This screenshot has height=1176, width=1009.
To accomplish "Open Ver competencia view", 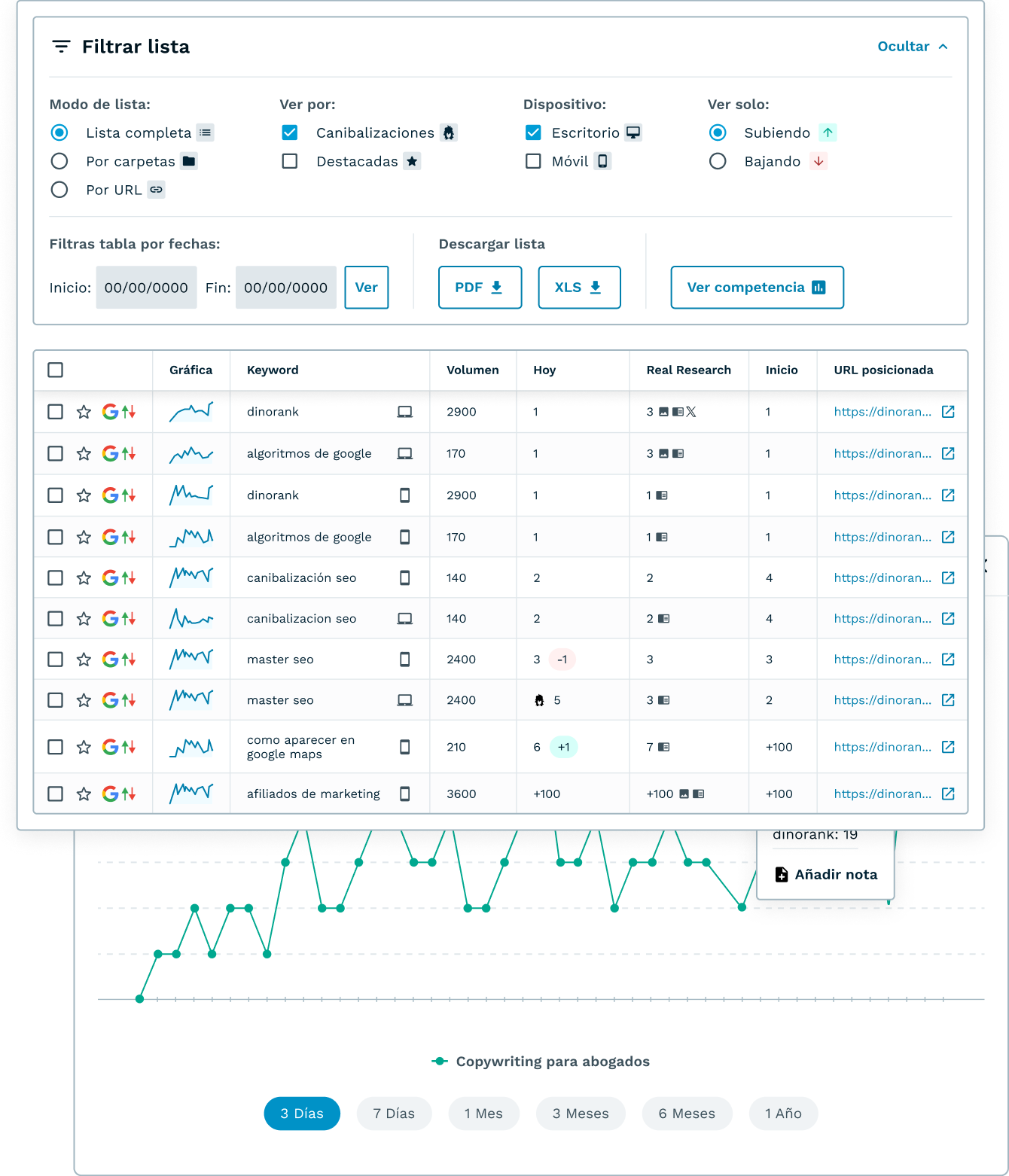I will click(756, 288).
